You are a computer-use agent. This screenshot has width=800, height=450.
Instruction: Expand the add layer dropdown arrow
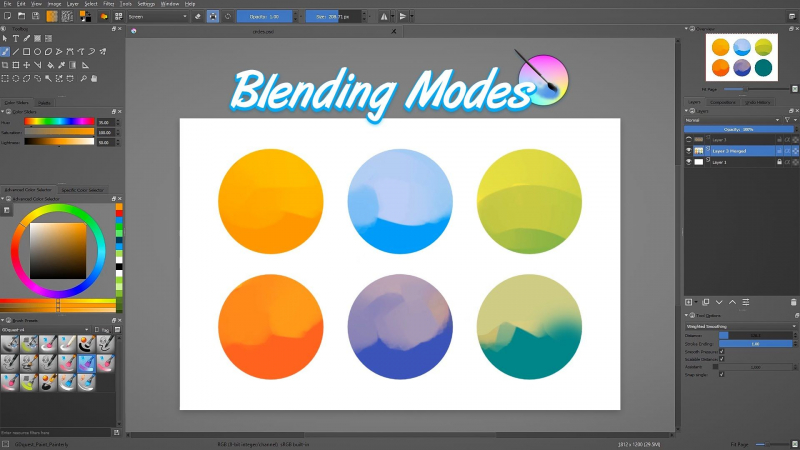tap(696, 302)
